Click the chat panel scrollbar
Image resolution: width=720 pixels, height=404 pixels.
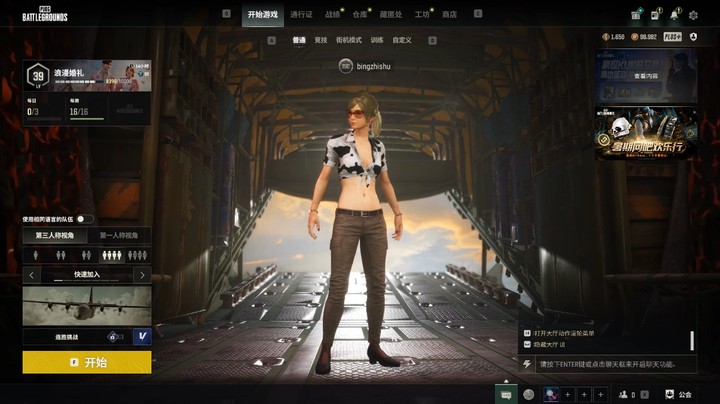point(692,341)
